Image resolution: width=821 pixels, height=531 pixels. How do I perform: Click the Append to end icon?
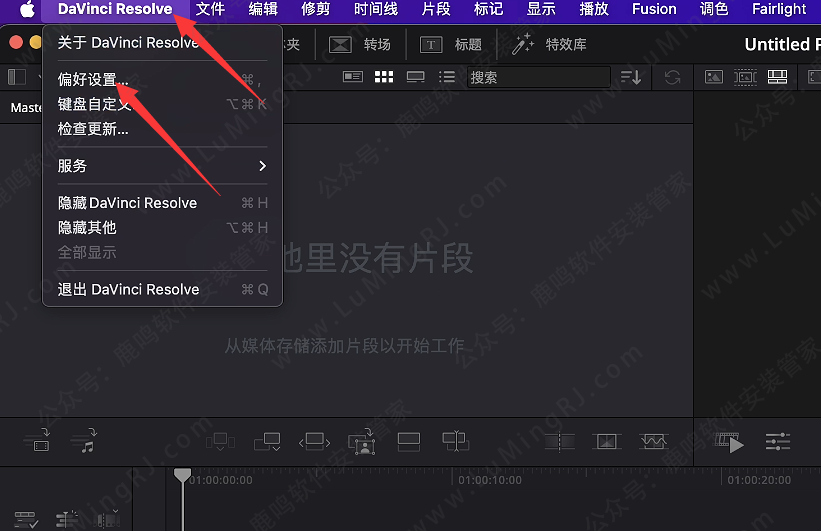[x=267, y=442]
